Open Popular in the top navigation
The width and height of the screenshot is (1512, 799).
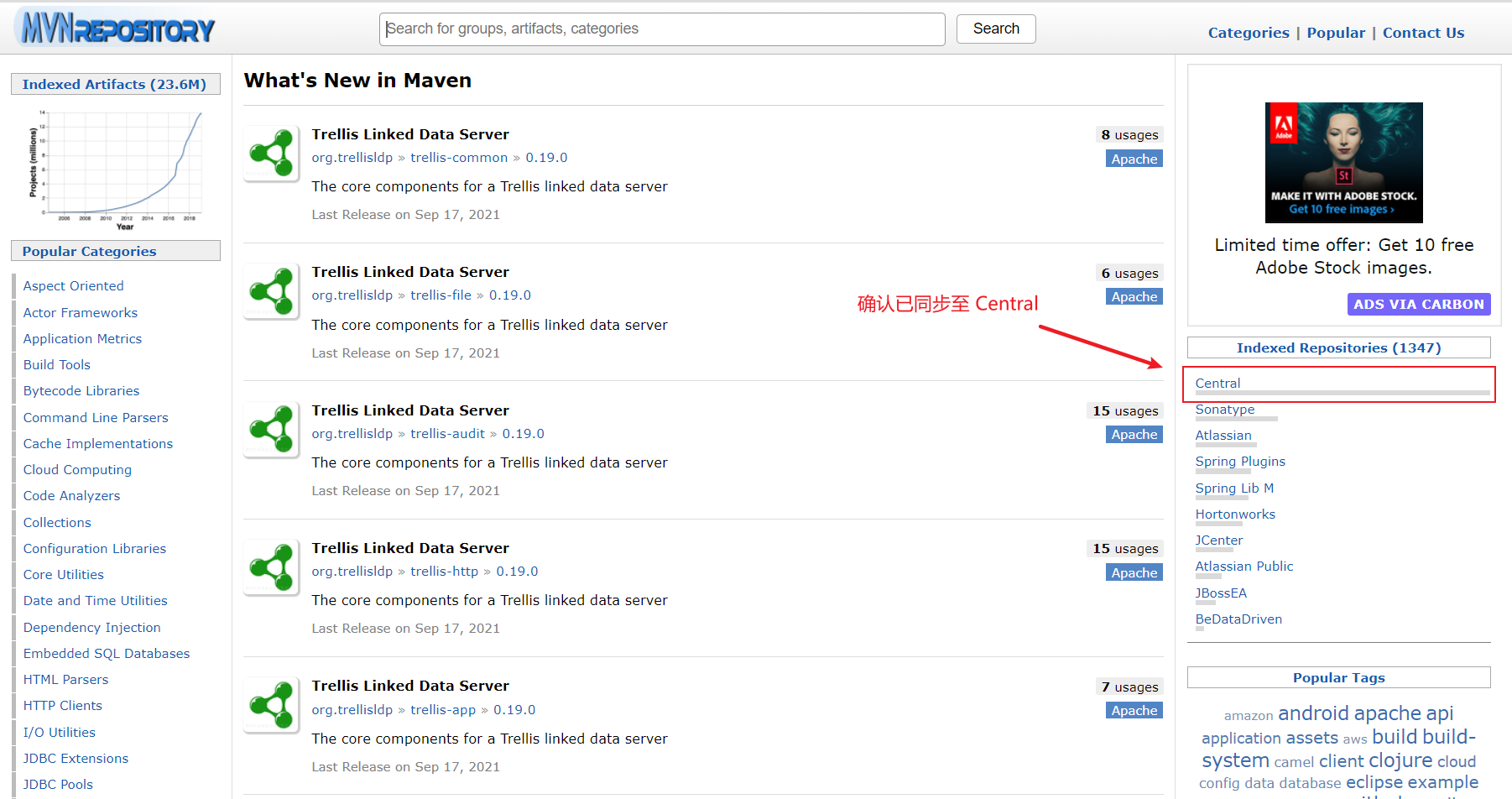click(1336, 33)
